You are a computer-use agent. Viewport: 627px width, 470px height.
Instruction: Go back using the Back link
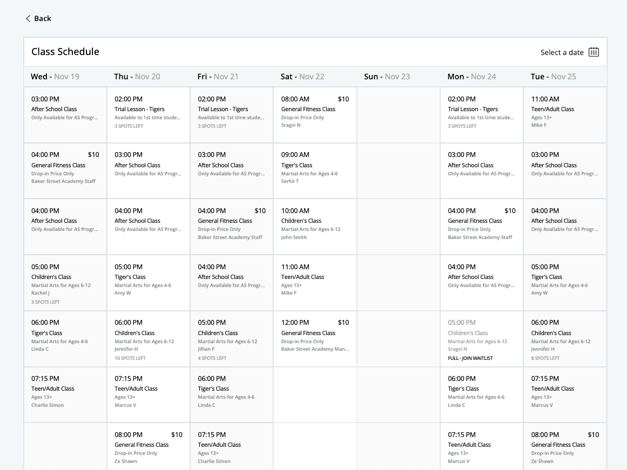pos(42,19)
